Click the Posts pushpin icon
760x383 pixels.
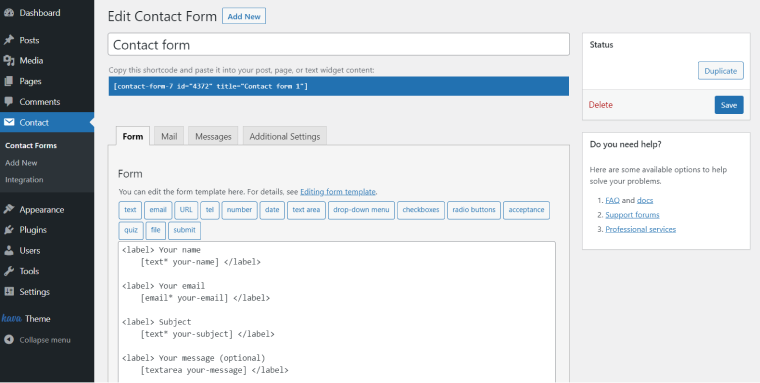[9, 40]
